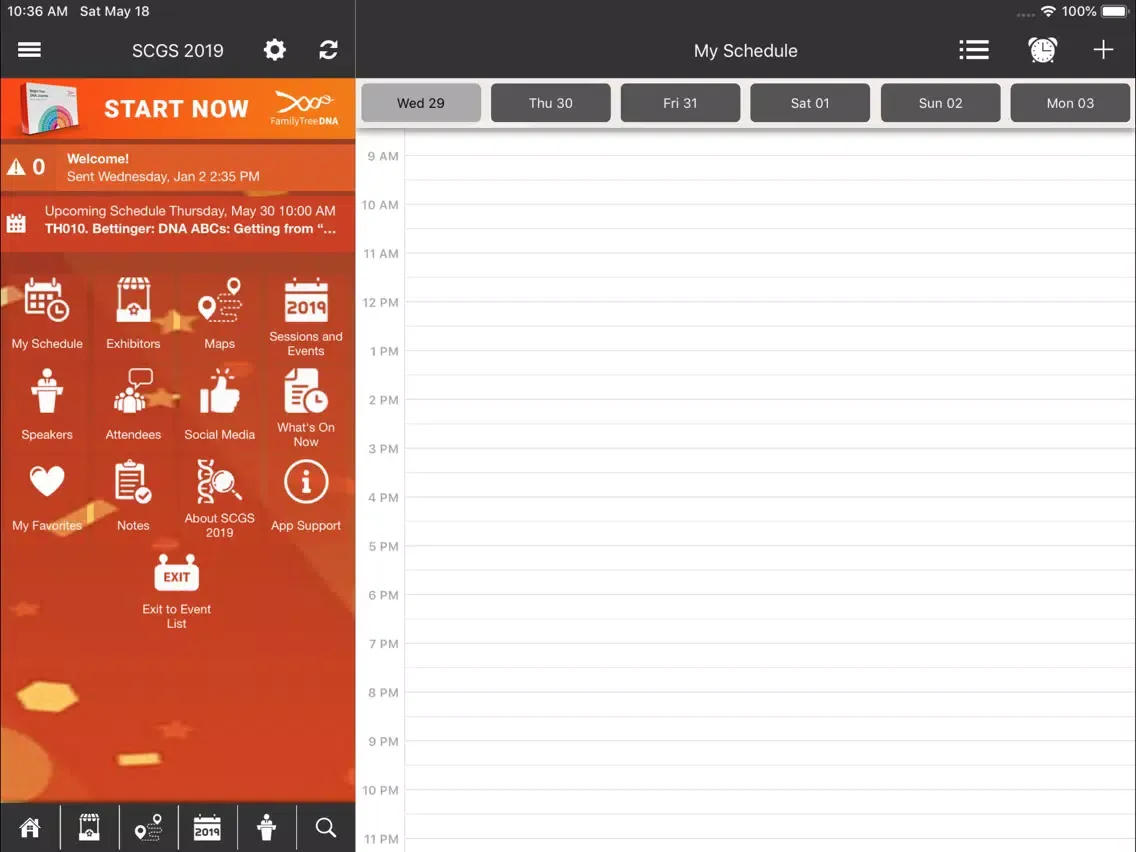Tap the battery indicator icon
The image size is (1136, 852).
1116,12
